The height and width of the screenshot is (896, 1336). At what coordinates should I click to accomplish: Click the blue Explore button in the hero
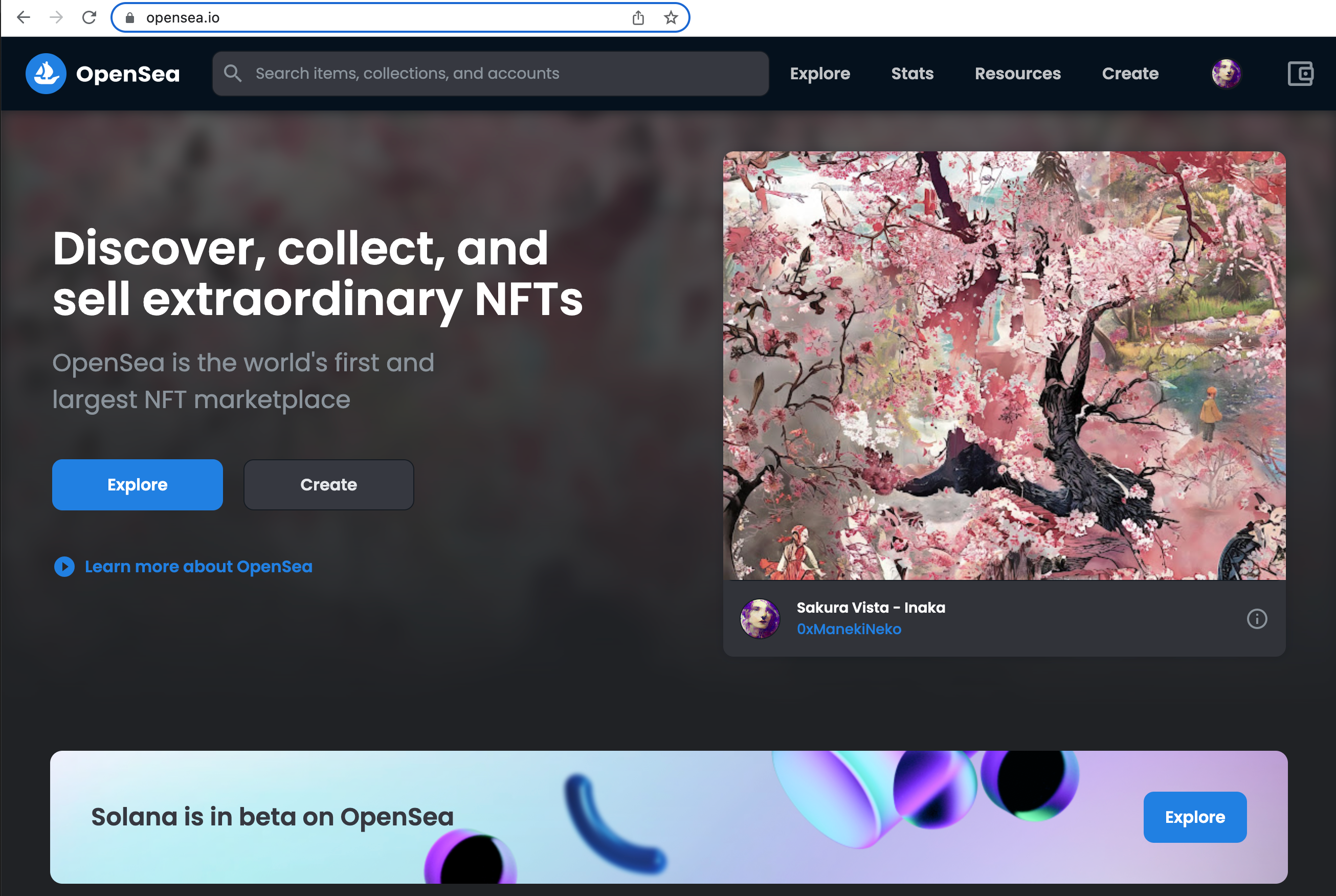[137, 485]
